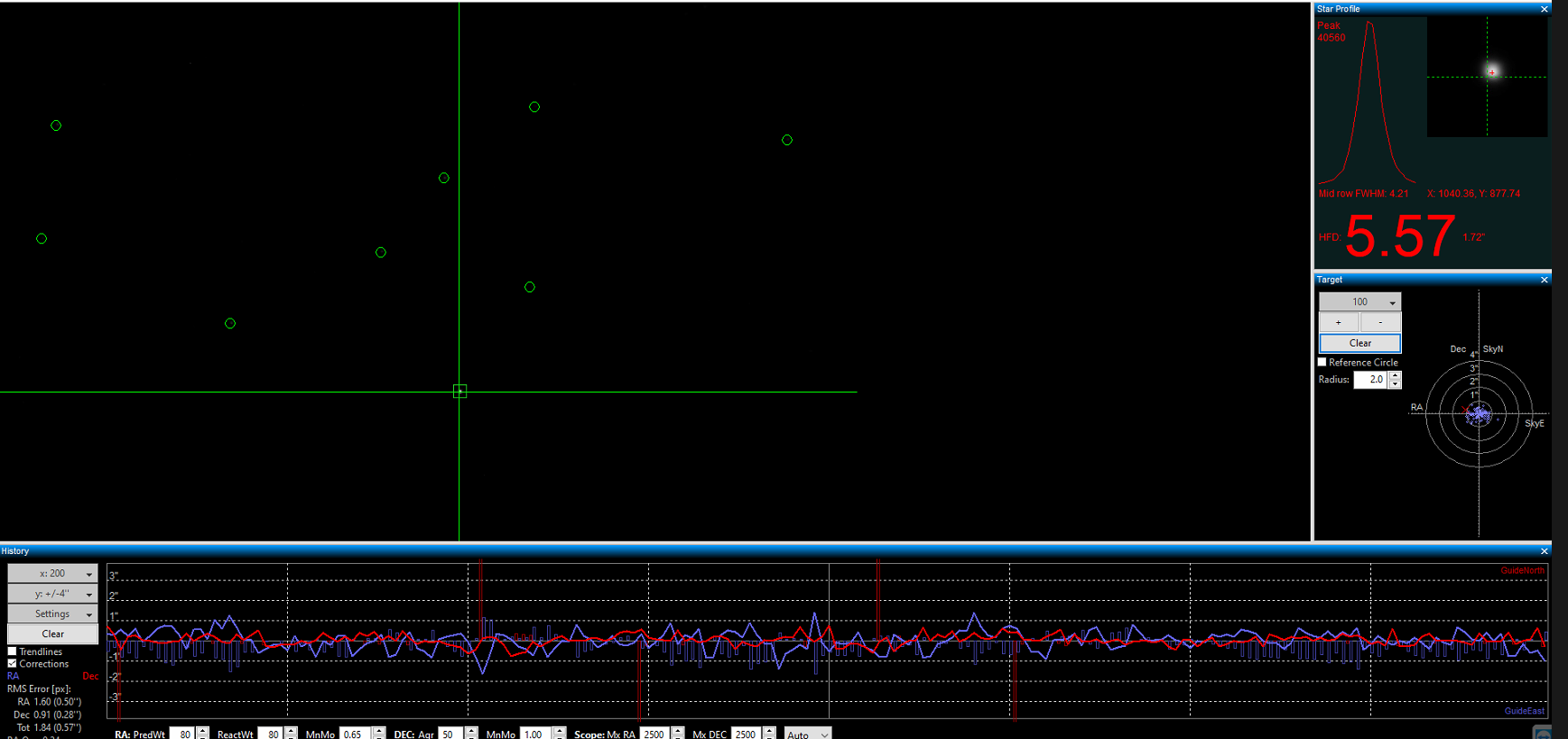Click the Mx RA 2500 field

(655, 734)
